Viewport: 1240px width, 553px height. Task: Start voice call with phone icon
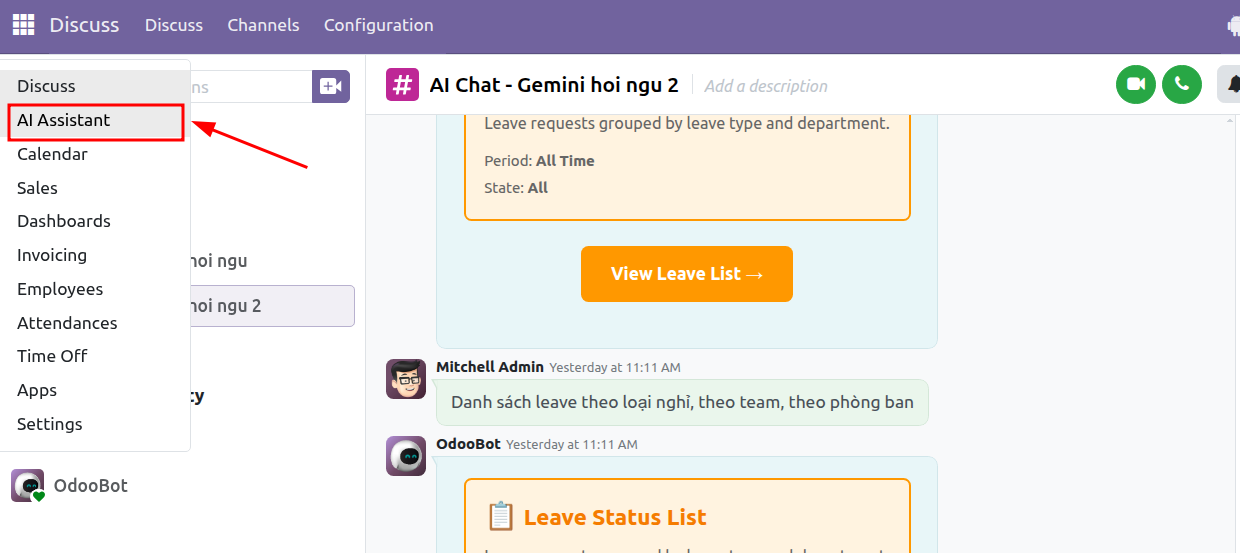point(1182,84)
